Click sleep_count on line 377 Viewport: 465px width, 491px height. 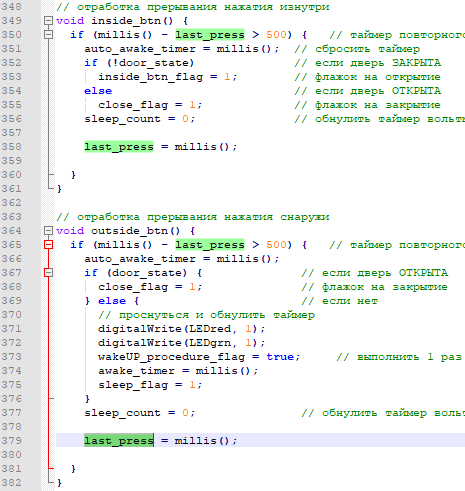pyautogui.click(x=122, y=413)
